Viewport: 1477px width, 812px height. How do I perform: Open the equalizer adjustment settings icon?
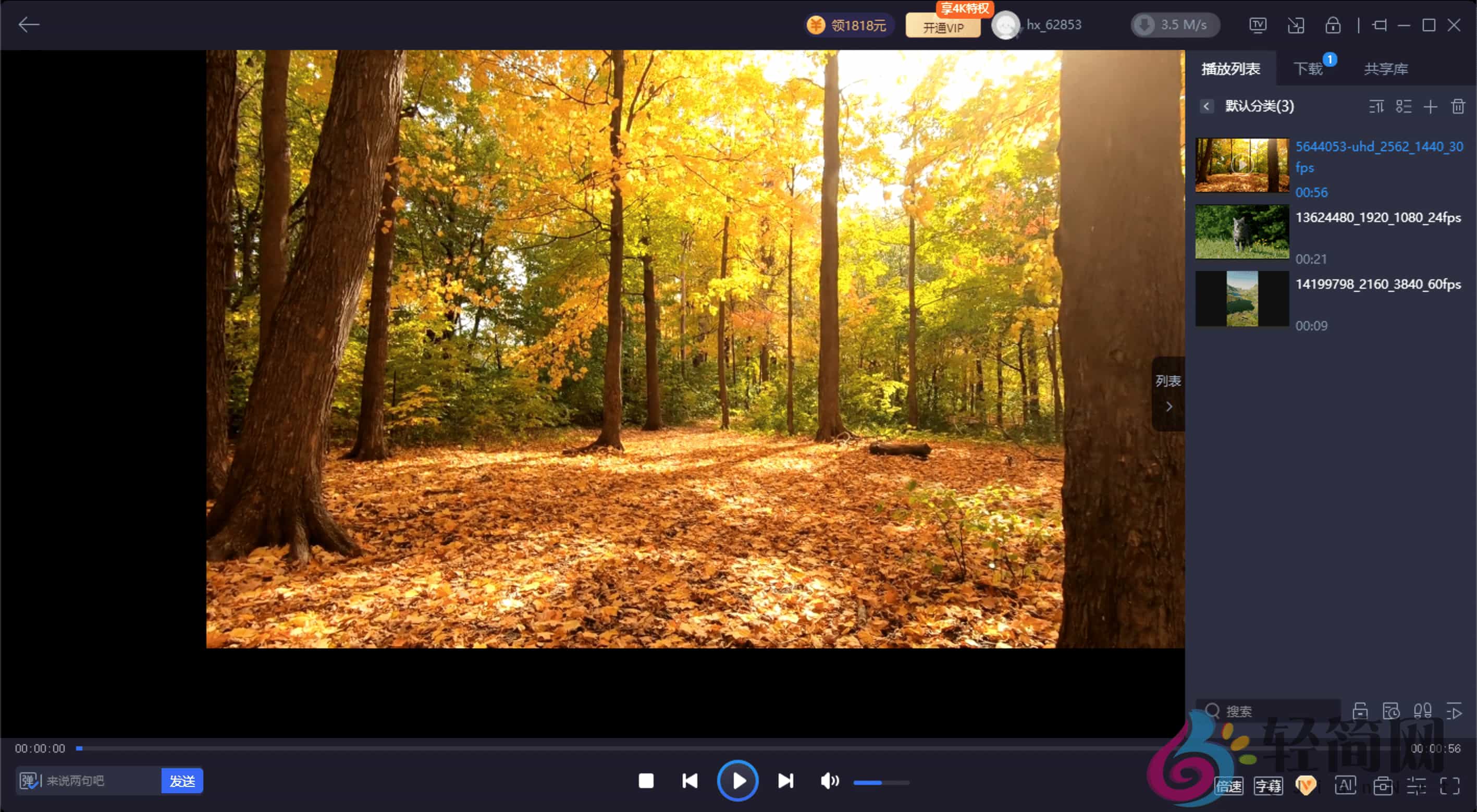tap(1416, 785)
